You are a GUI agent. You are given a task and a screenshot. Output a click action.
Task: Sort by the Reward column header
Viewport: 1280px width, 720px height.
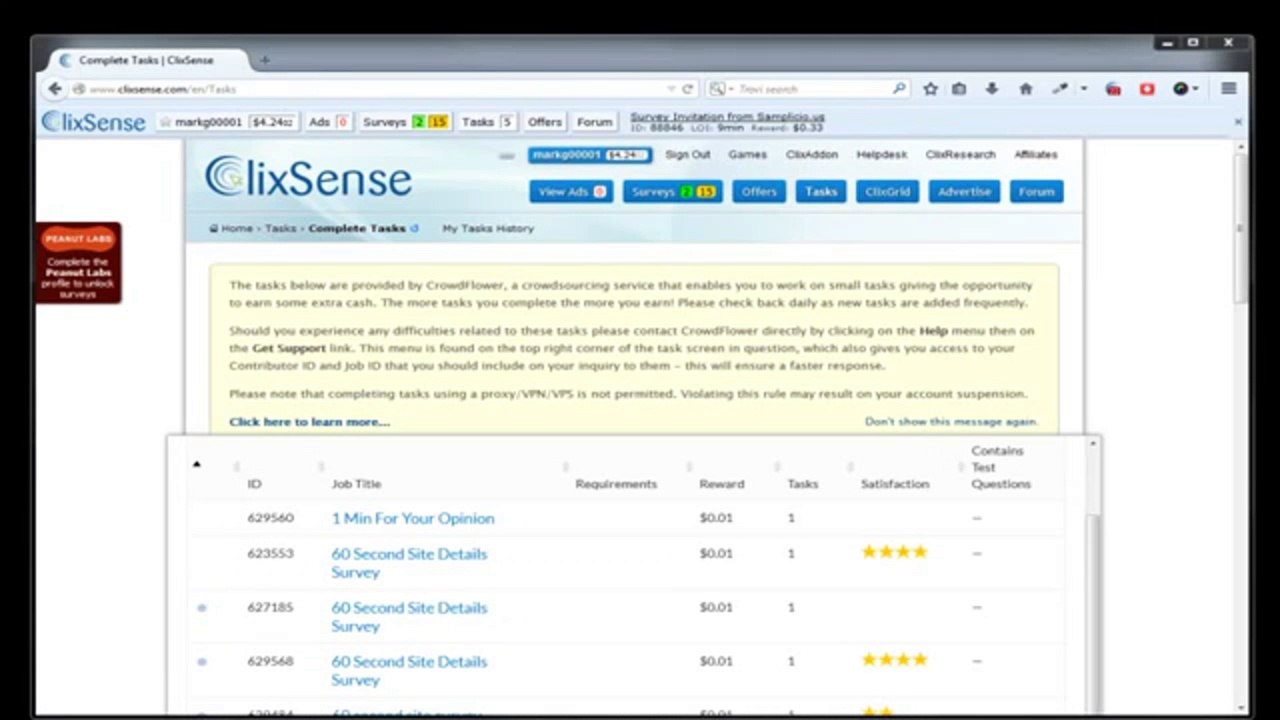click(722, 484)
